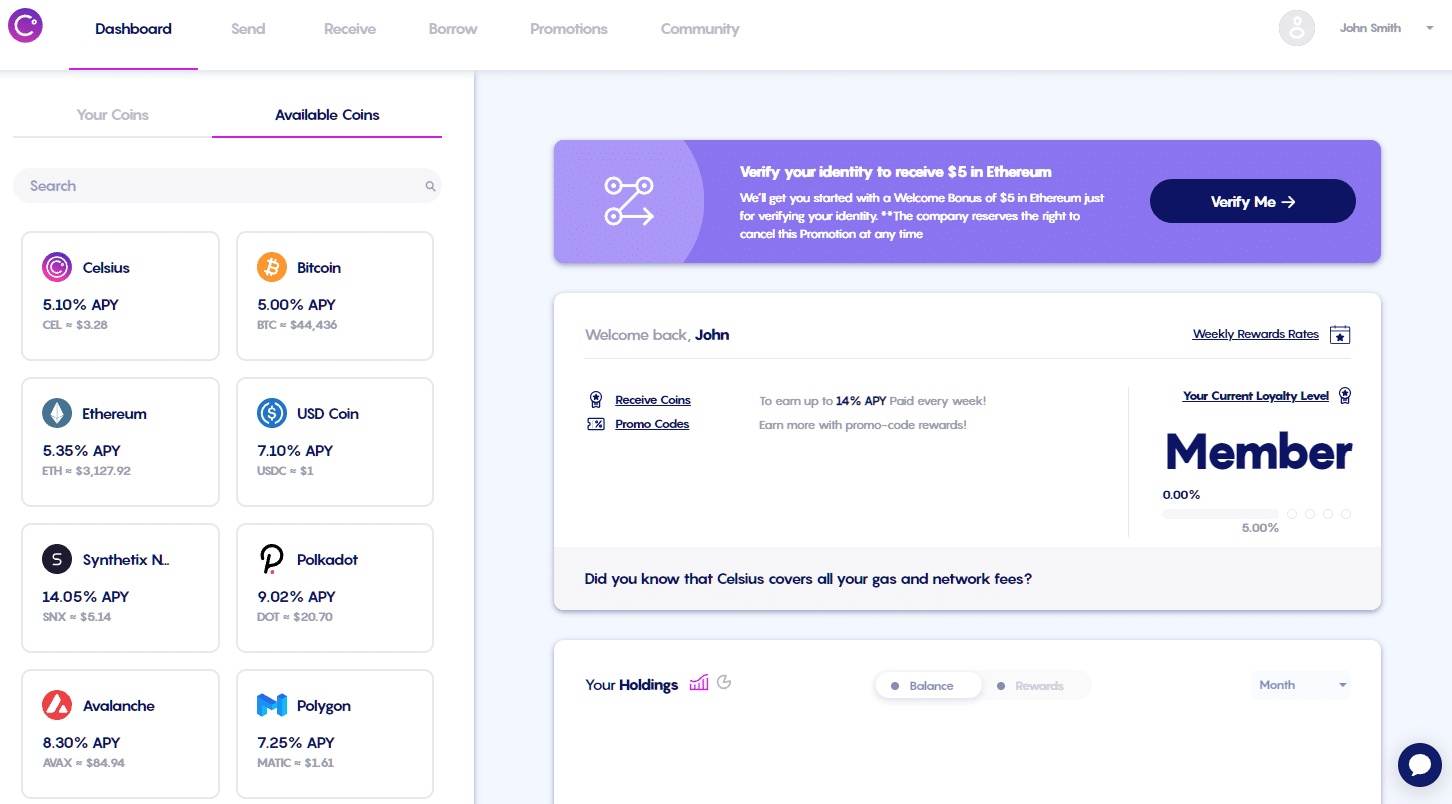
Task: Click the 5.35% APY Ethereum rate
Action: [x=82, y=451]
